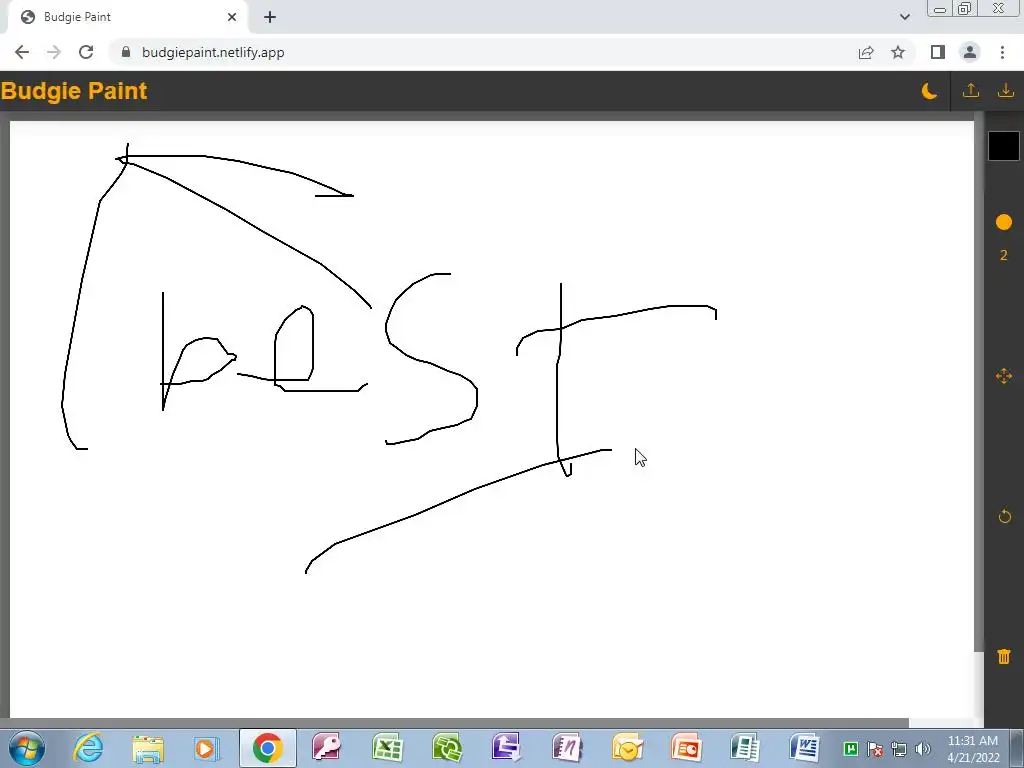Launch OneNote from the taskbar
The height and width of the screenshot is (768, 1024).
[x=566, y=748]
